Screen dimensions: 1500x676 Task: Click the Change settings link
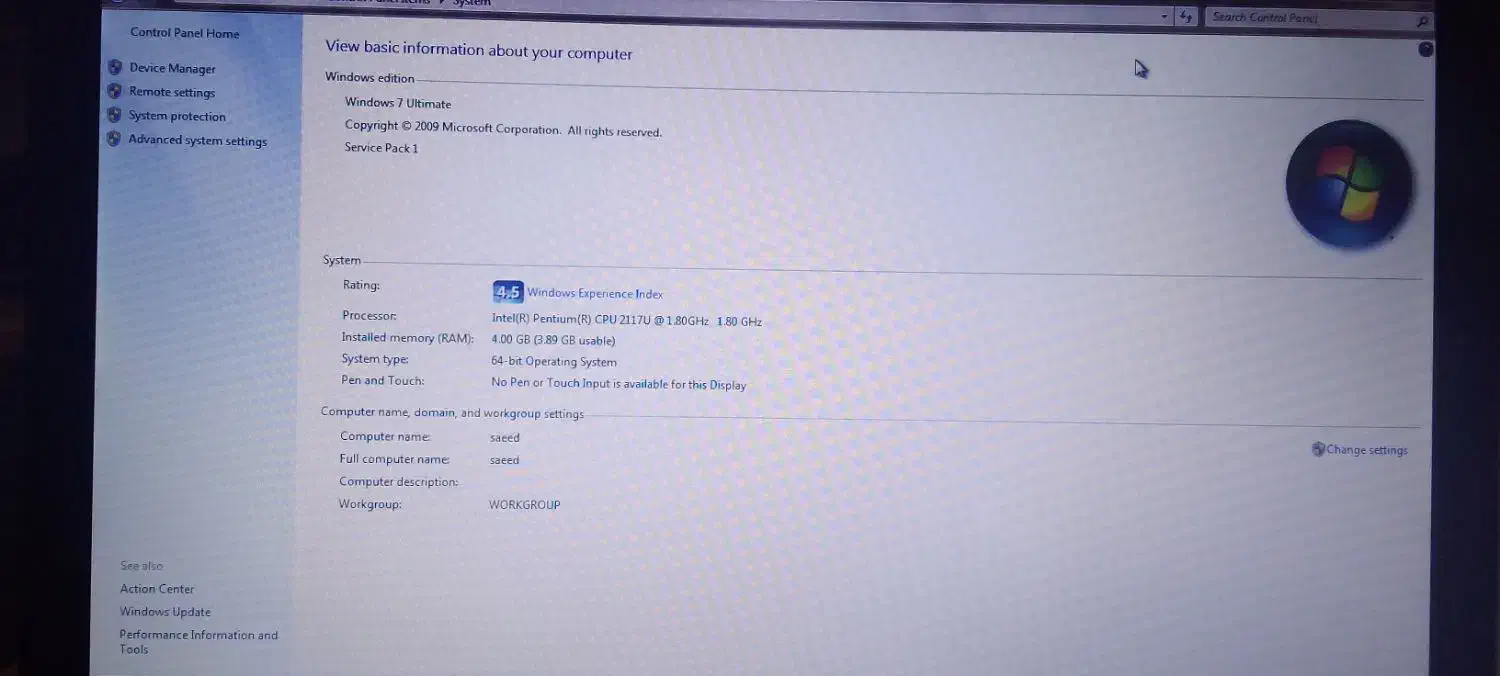tap(1367, 450)
